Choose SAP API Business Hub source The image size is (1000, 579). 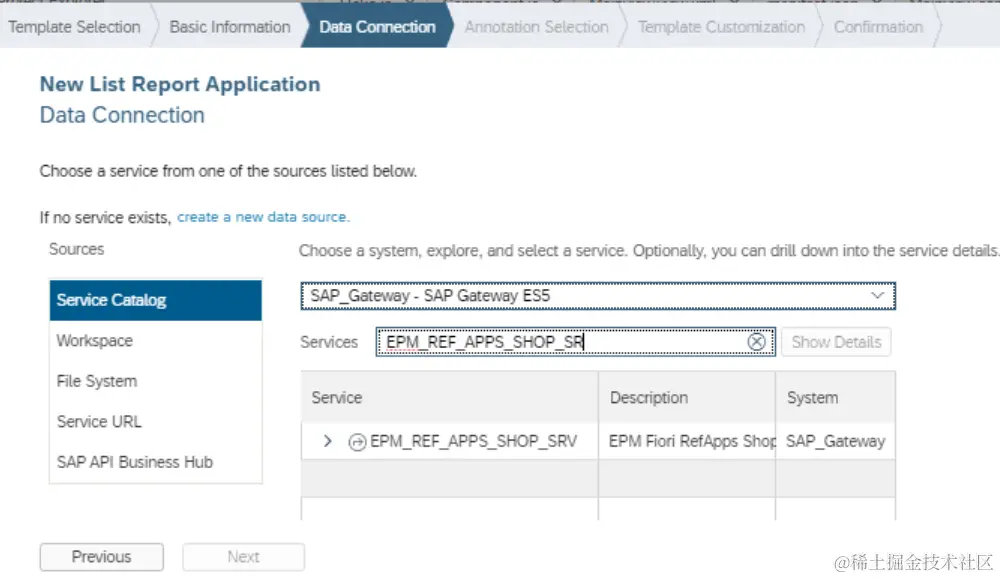(x=156, y=462)
